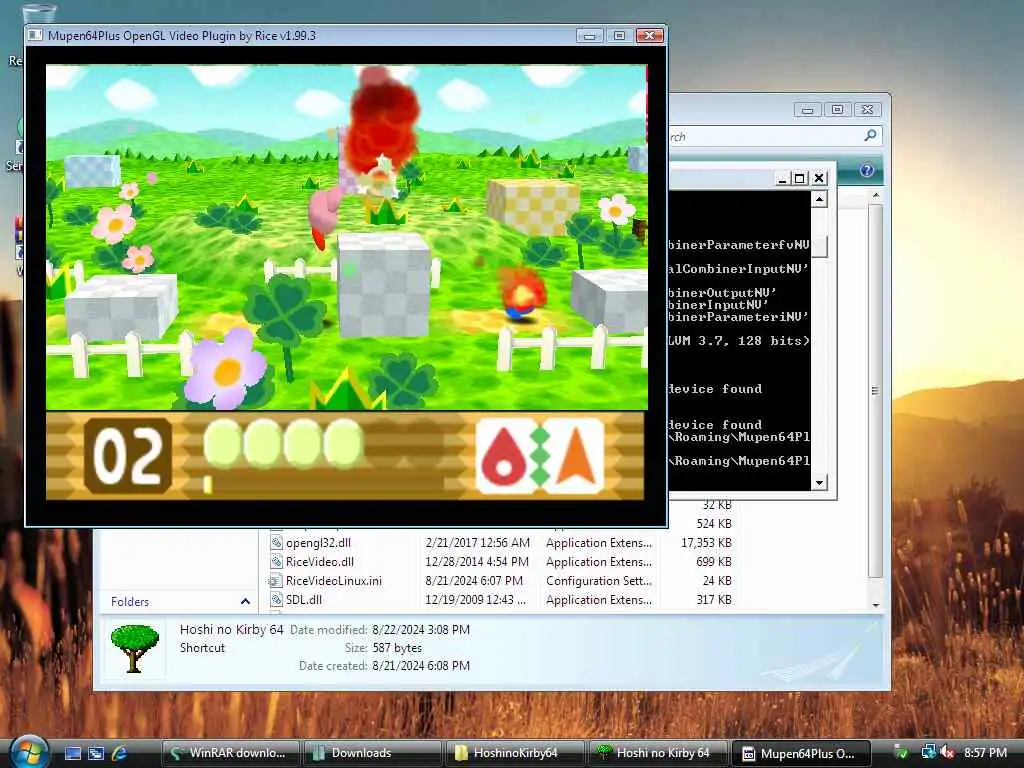
Task: Click date 2/21/2017 12:56 AM cell
Action: point(477,543)
